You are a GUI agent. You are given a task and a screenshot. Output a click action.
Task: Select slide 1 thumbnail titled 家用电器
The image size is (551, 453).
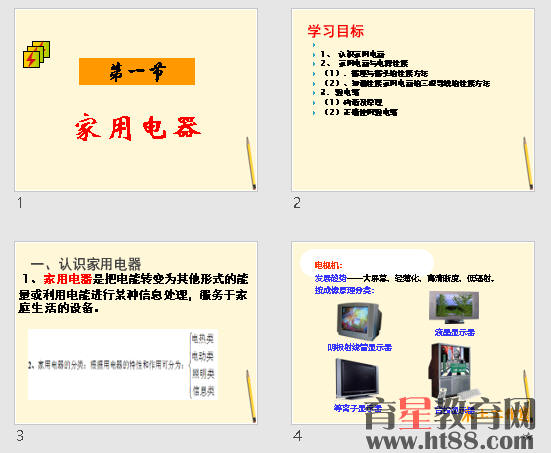pos(136,100)
